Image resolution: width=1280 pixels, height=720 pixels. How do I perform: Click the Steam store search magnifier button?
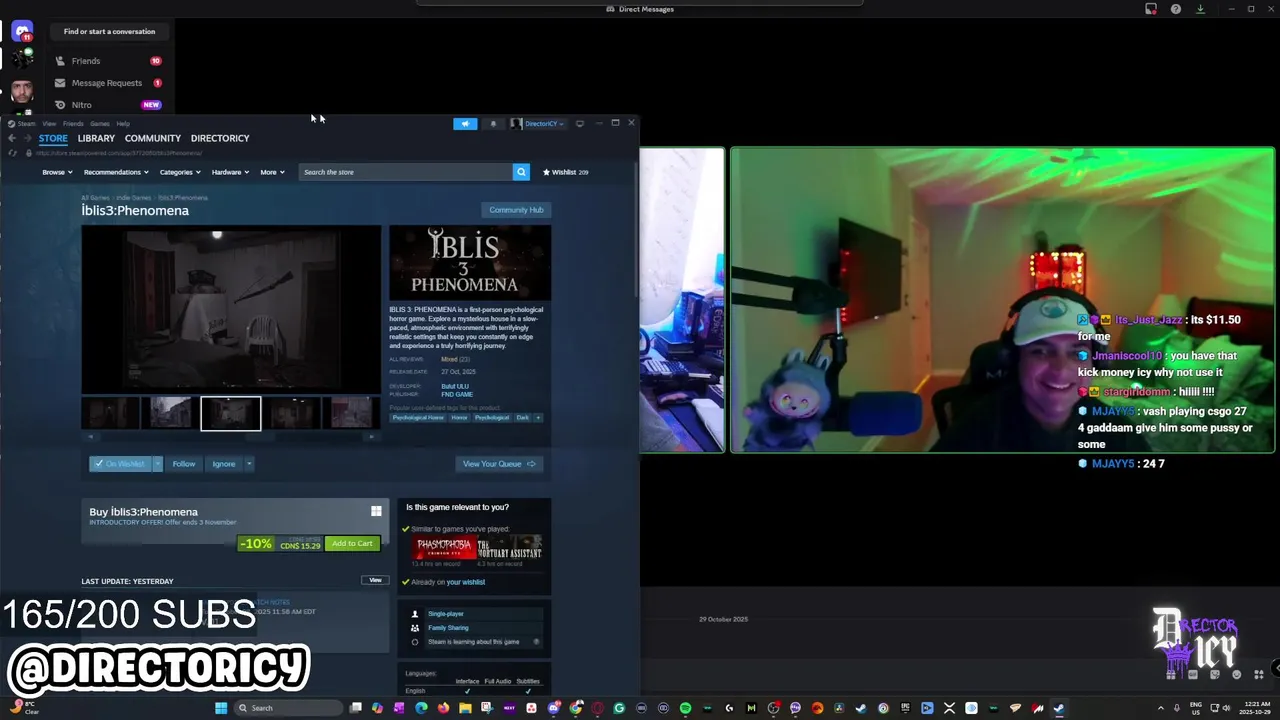pyautogui.click(x=521, y=172)
